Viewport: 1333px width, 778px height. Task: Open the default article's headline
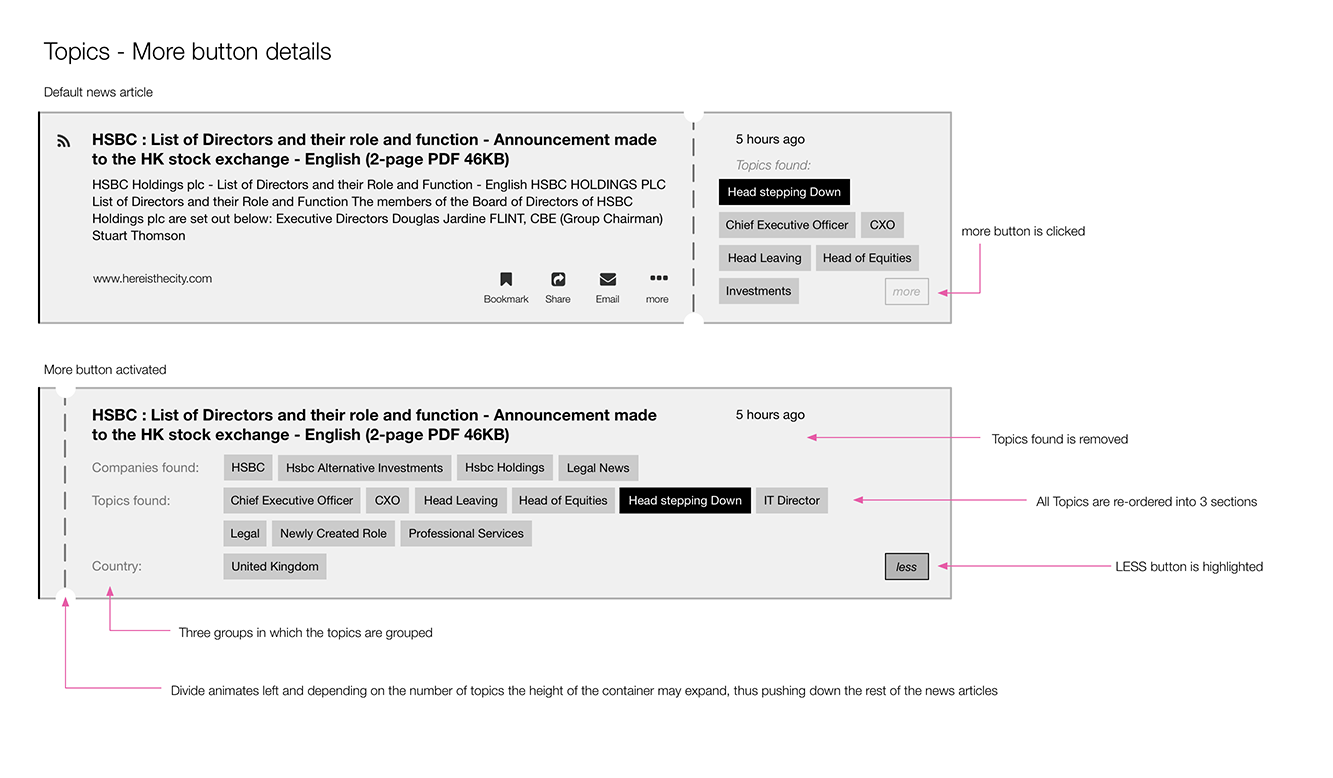[x=374, y=149]
